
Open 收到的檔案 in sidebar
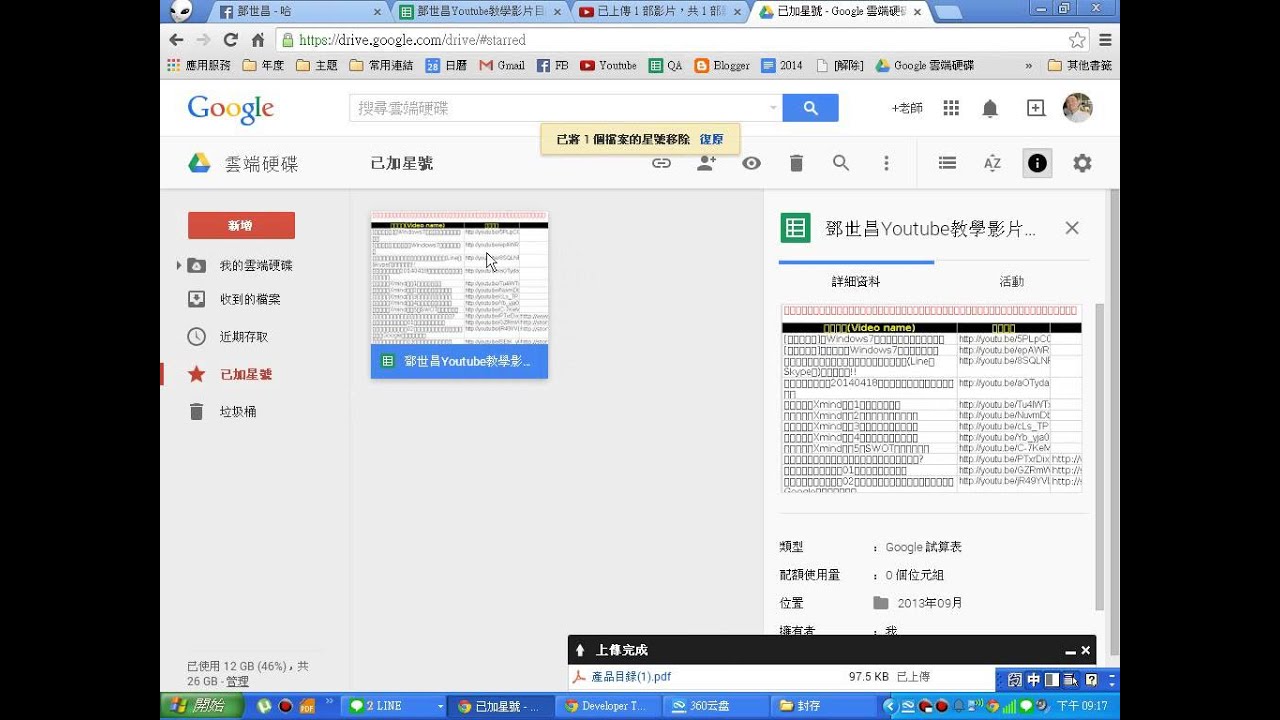[250, 299]
